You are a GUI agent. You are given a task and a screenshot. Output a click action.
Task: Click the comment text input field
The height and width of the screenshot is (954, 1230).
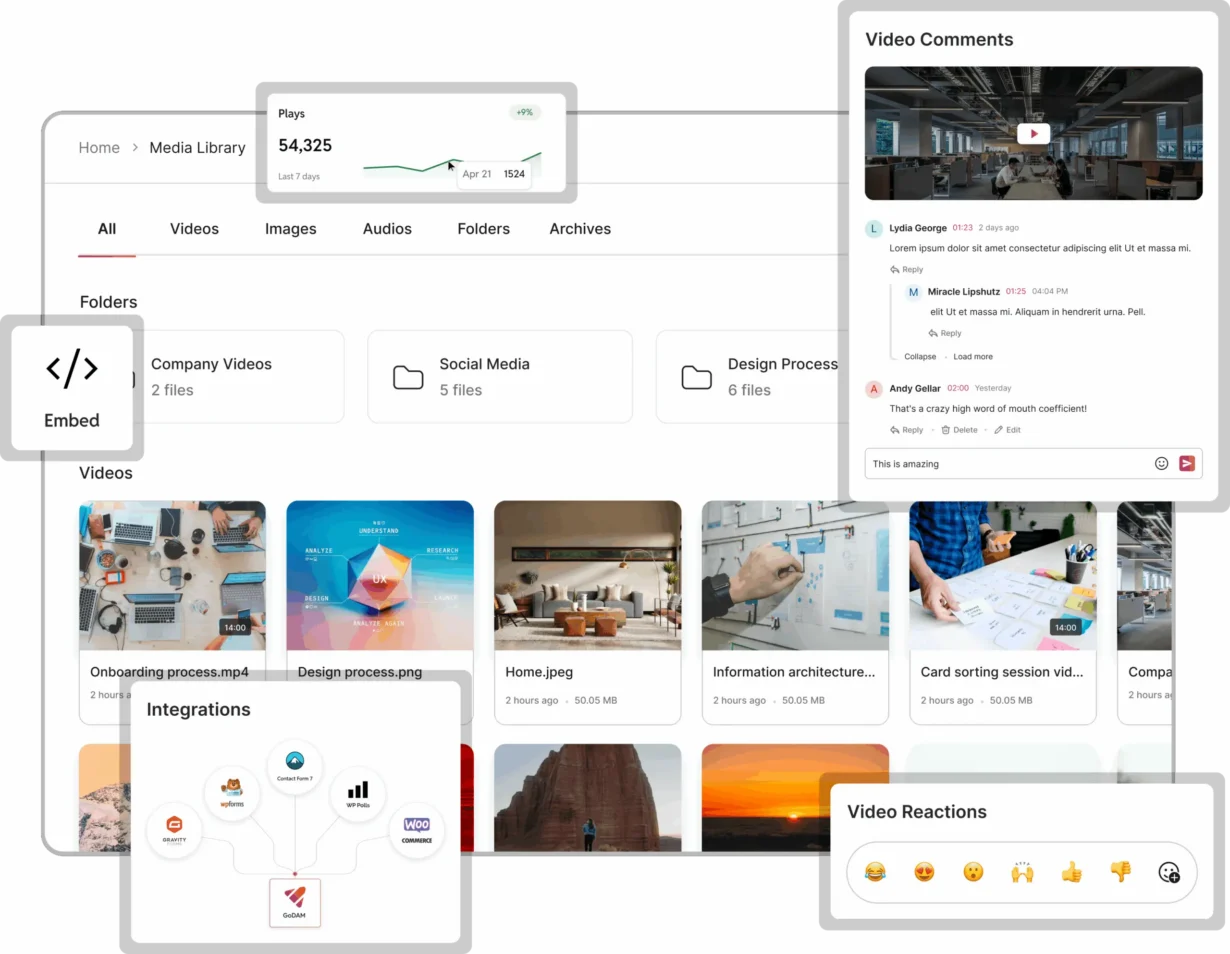[1005, 464]
